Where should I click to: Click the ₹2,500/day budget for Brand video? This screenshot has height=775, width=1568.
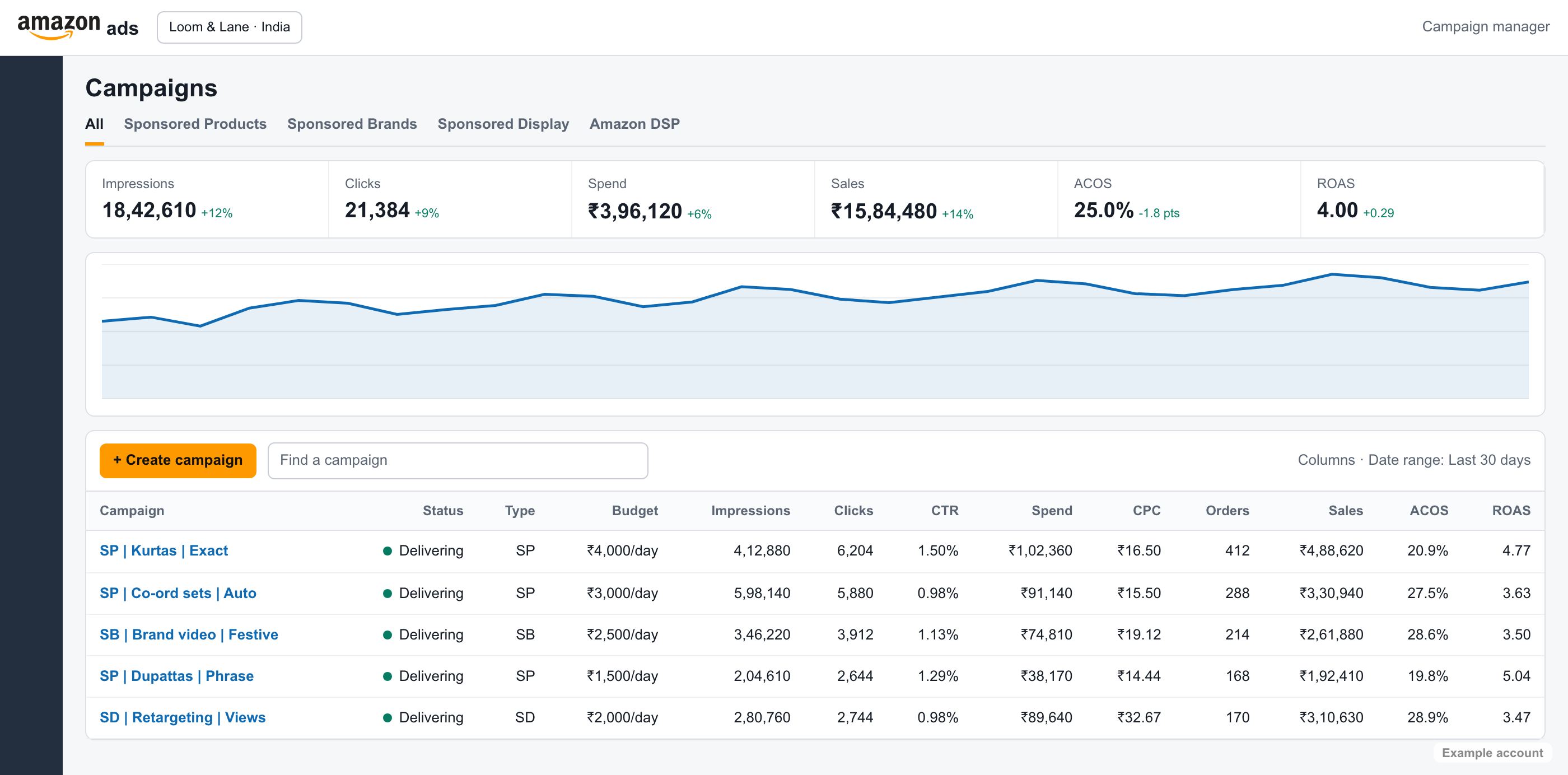coord(622,634)
